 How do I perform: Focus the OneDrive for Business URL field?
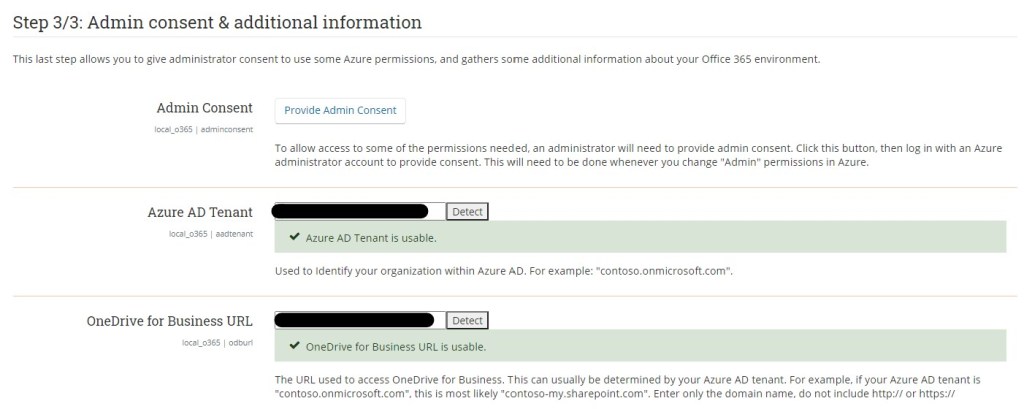coord(354,320)
